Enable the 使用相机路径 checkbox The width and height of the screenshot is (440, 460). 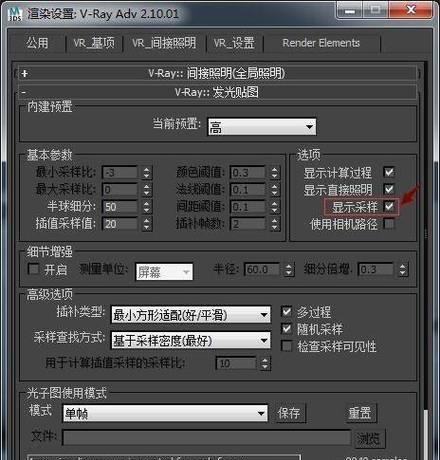click(x=389, y=224)
